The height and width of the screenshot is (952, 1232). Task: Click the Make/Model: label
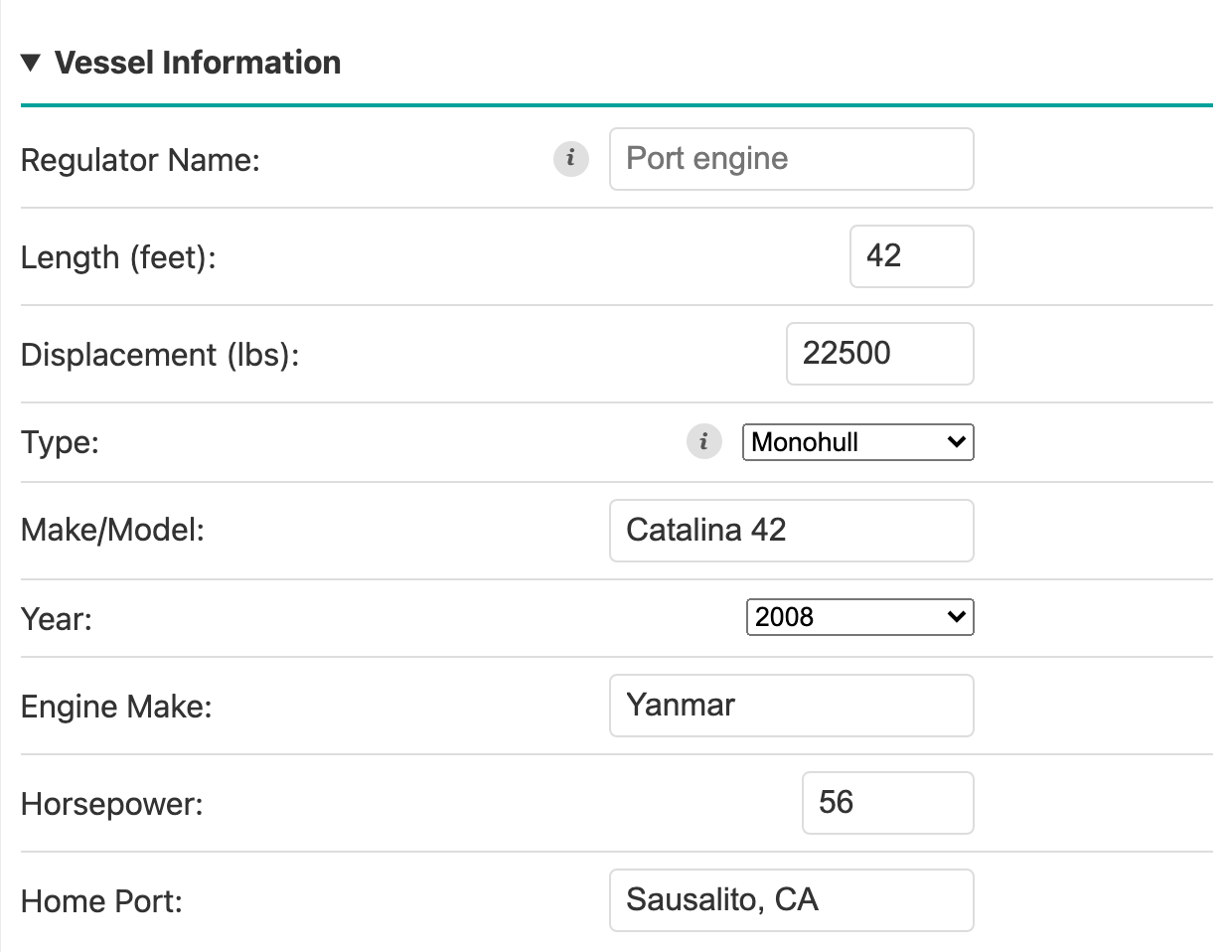pyautogui.click(x=112, y=530)
